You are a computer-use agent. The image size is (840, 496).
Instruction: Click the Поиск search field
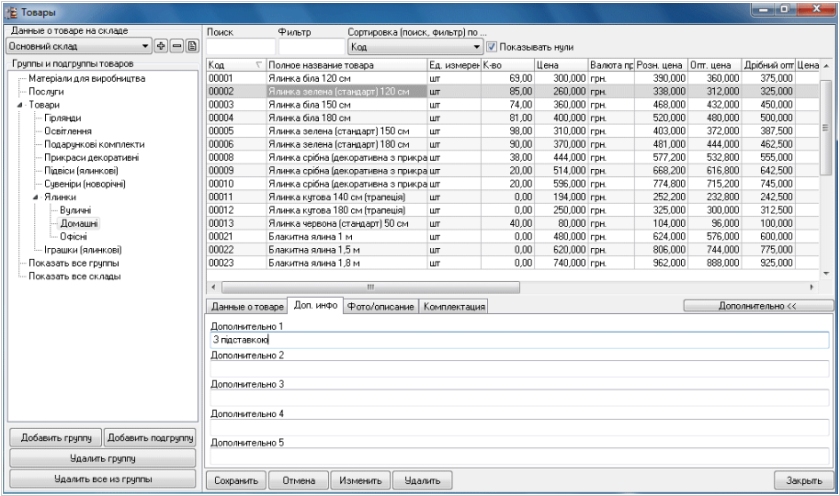241,47
